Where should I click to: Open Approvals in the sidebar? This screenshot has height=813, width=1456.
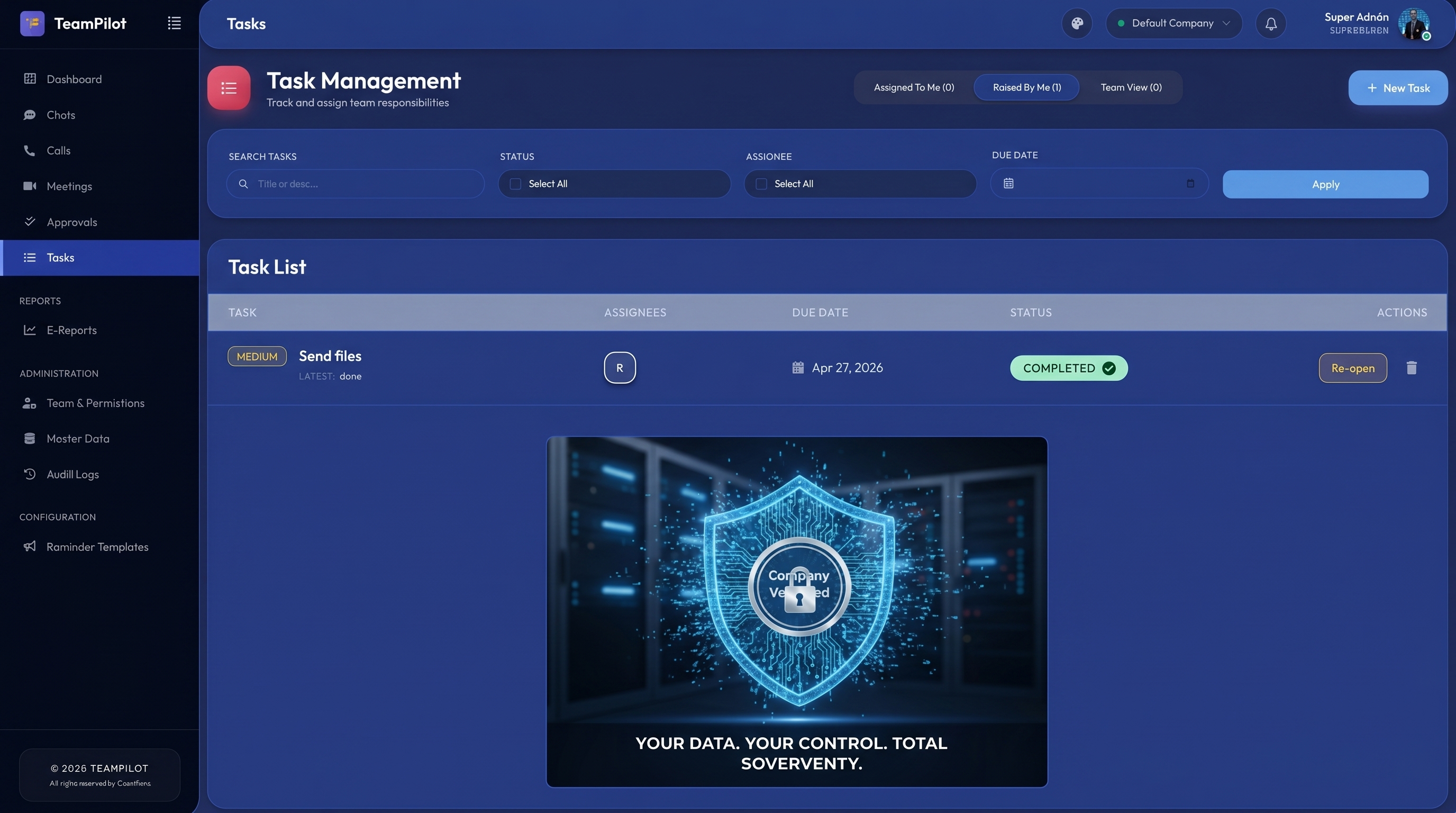tap(99, 222)
